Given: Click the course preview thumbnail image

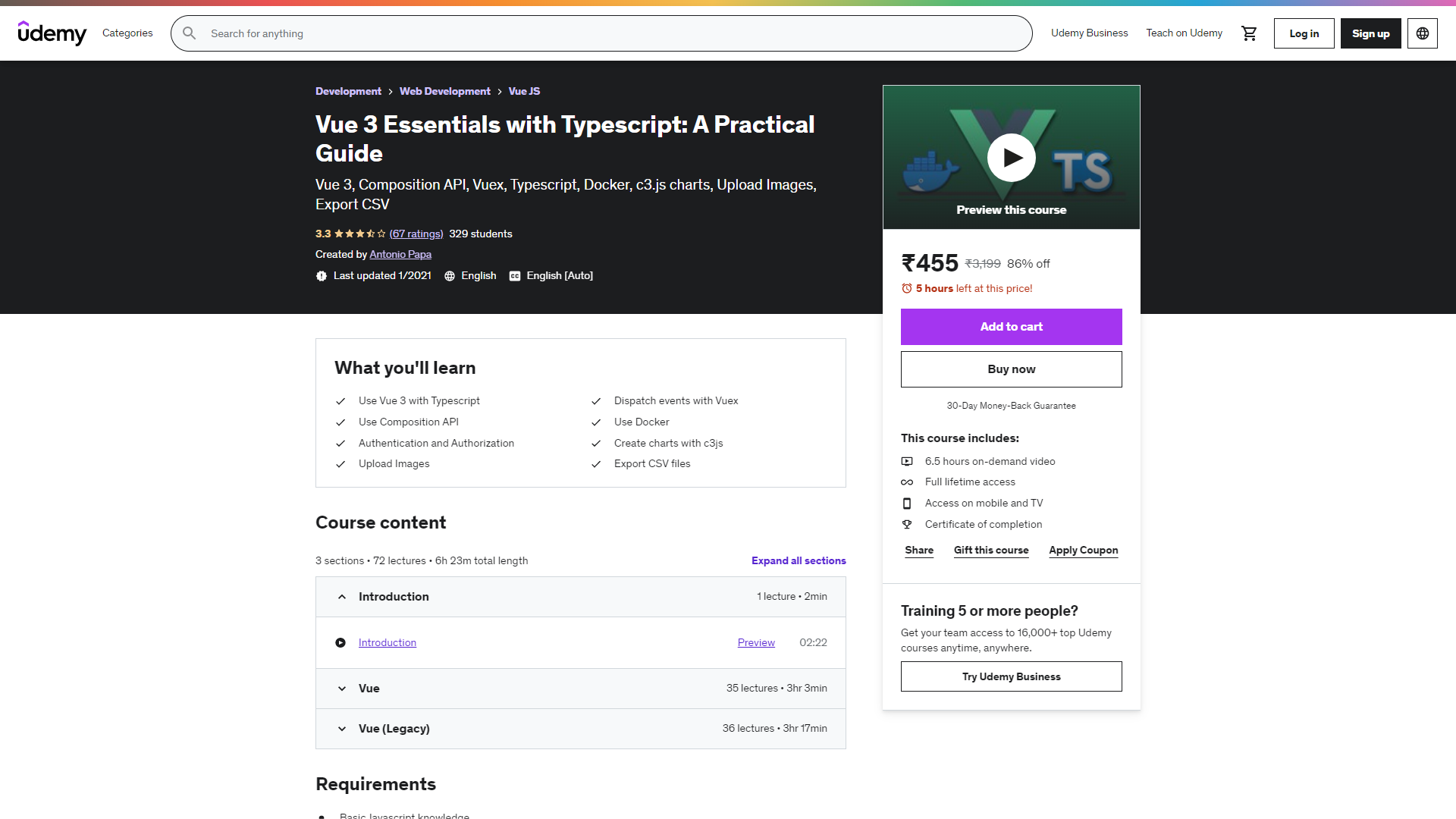Looking at the screenshot, I should (1011, 158).
